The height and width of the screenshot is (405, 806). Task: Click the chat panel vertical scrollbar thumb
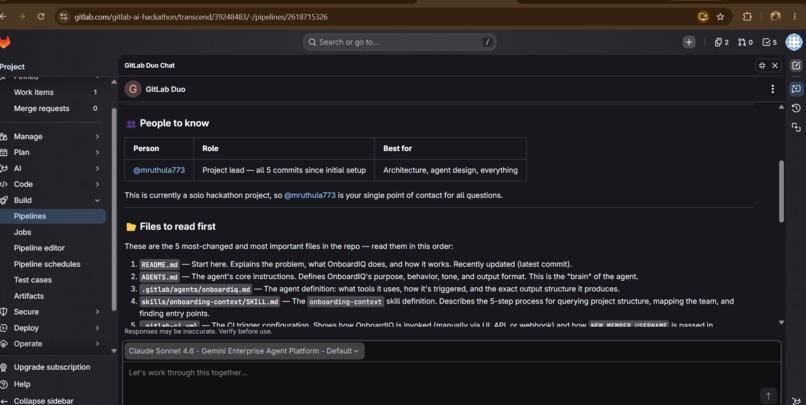781,191
